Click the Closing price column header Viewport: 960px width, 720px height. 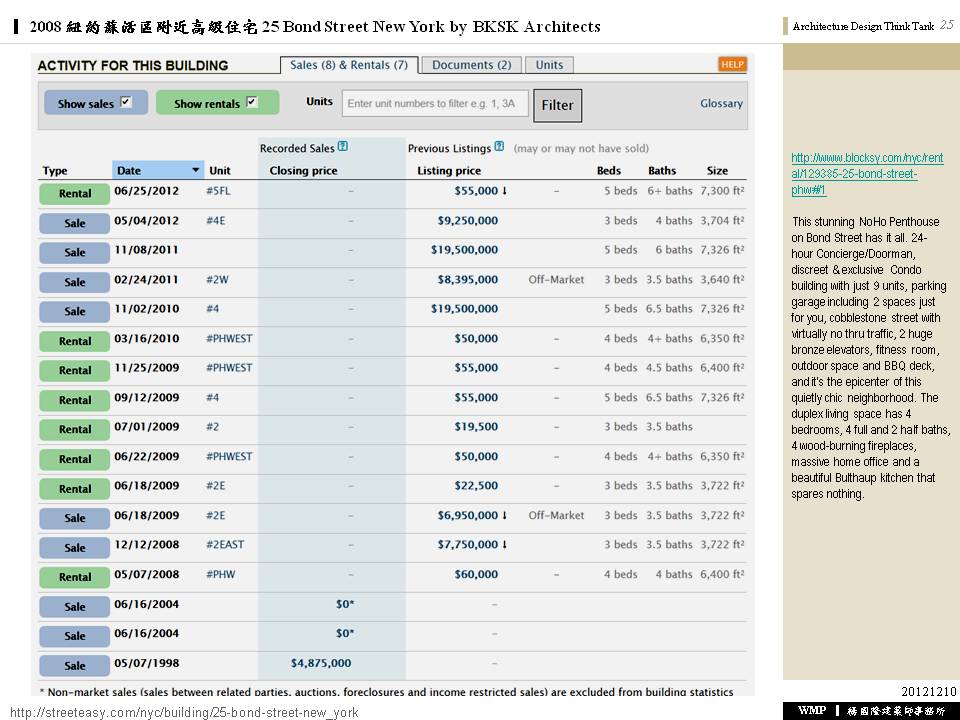(x=303, y=171)
